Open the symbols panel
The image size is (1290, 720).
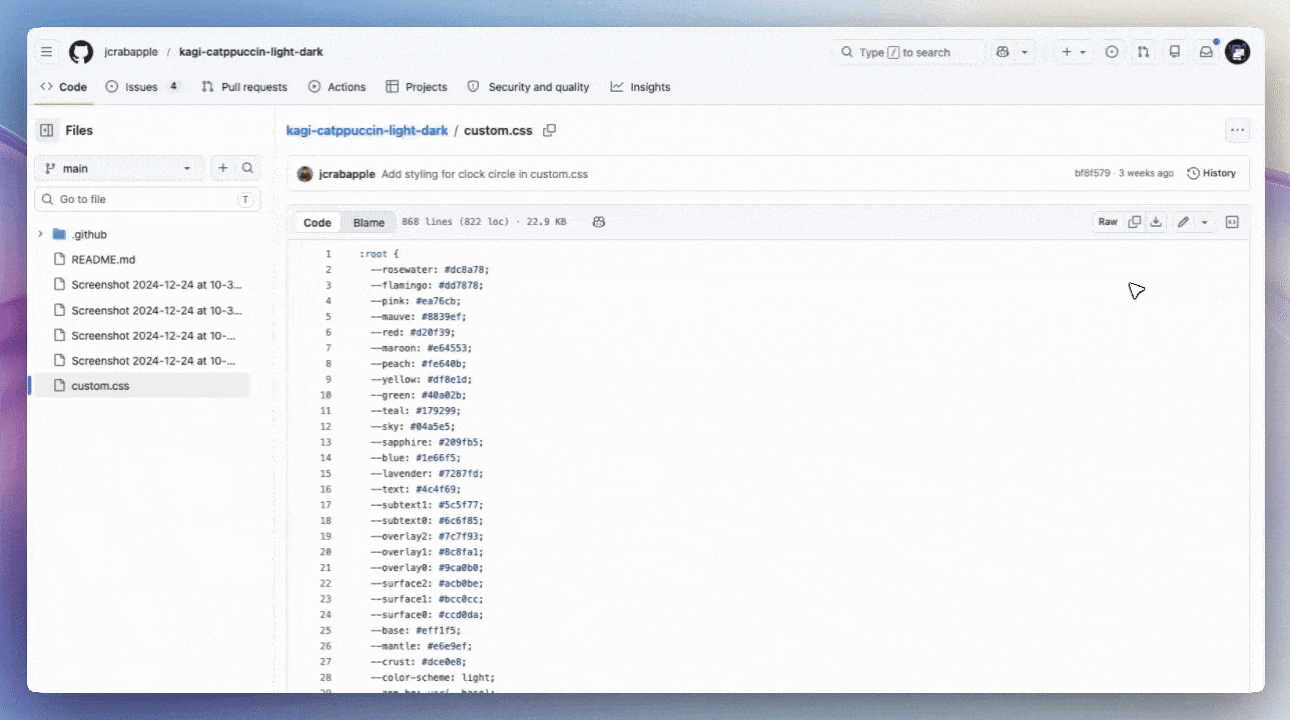coord(1232,222)
